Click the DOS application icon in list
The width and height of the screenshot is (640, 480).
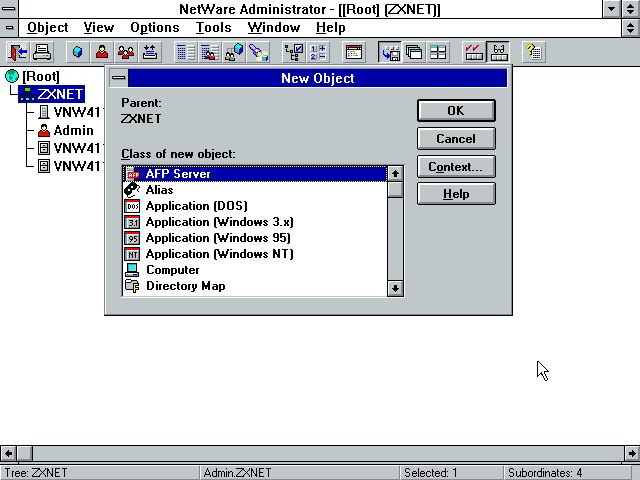click(132, 206)
